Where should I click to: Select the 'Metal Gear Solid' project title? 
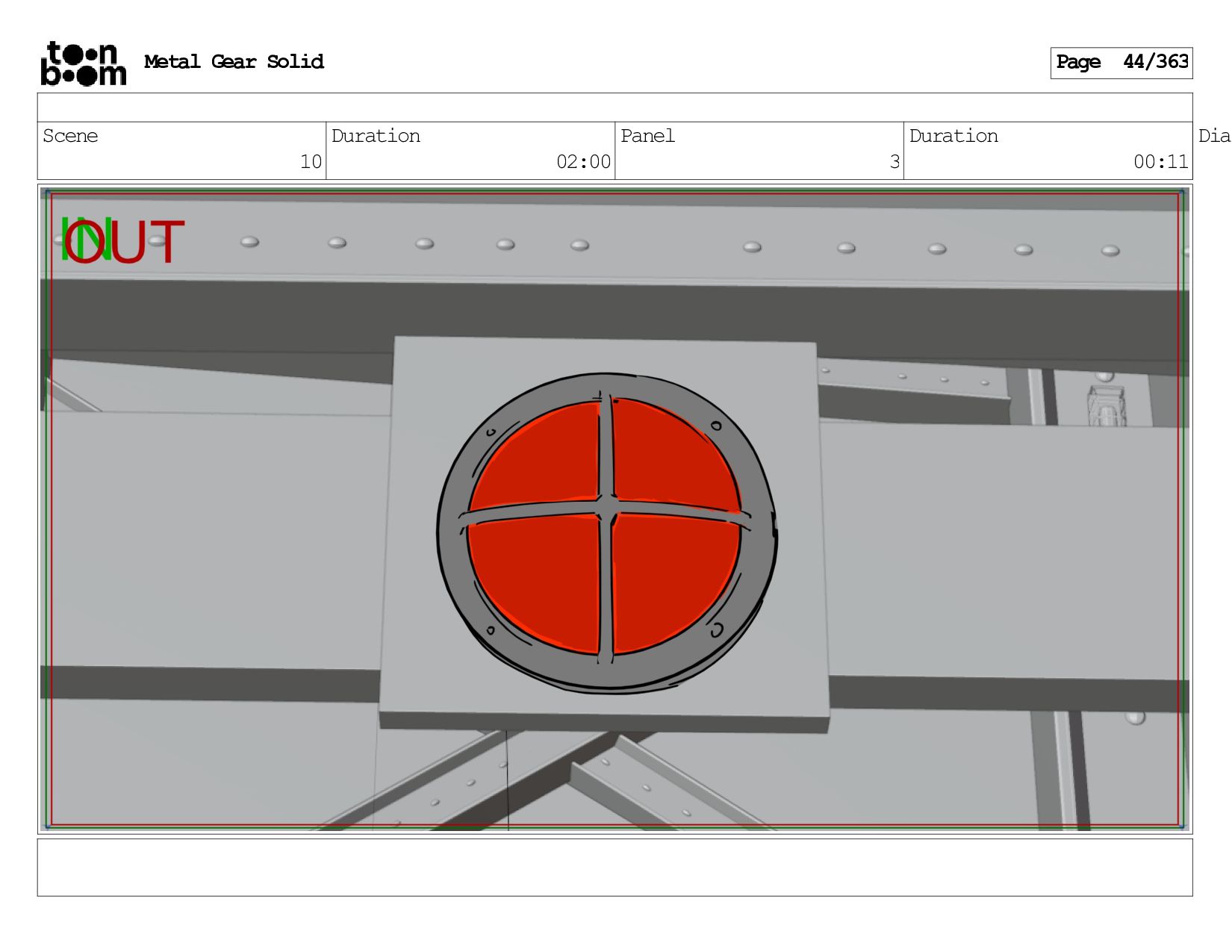pyautogui.click(x=234, y=61)
